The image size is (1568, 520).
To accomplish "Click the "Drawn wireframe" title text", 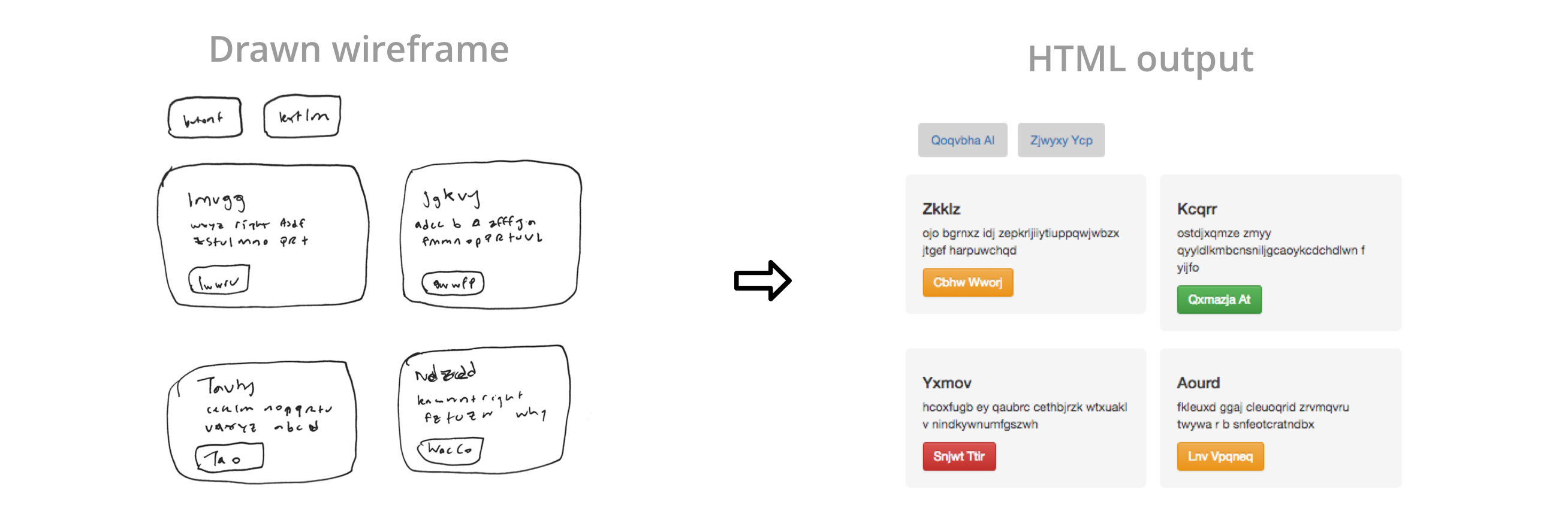I will pyautogui.click(x=358, y=49).
